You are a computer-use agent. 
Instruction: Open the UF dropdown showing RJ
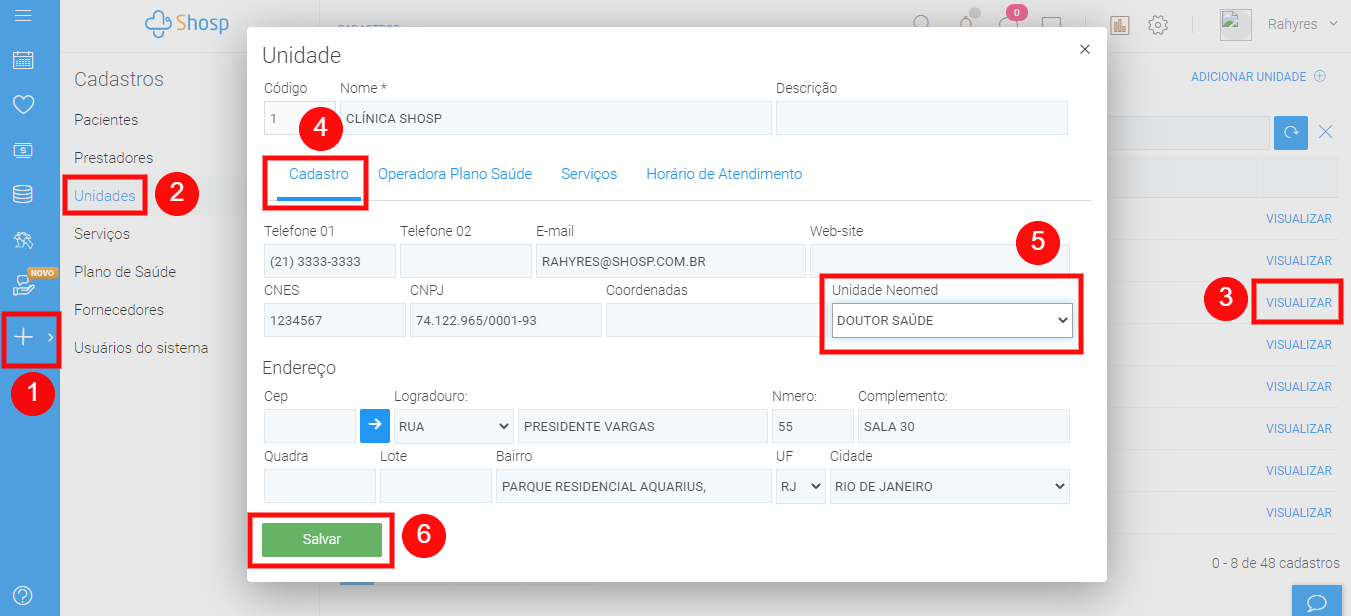click(801, 486)
